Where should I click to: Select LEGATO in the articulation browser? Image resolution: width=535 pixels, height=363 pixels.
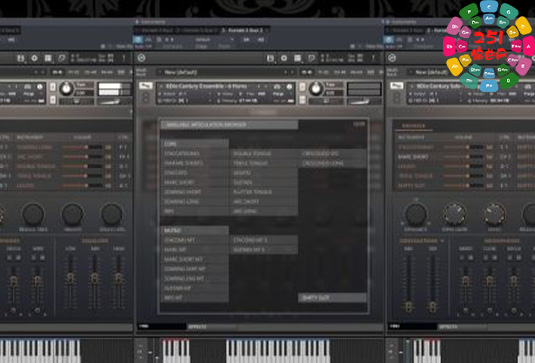pyautogui.click(x=263, y=173)
